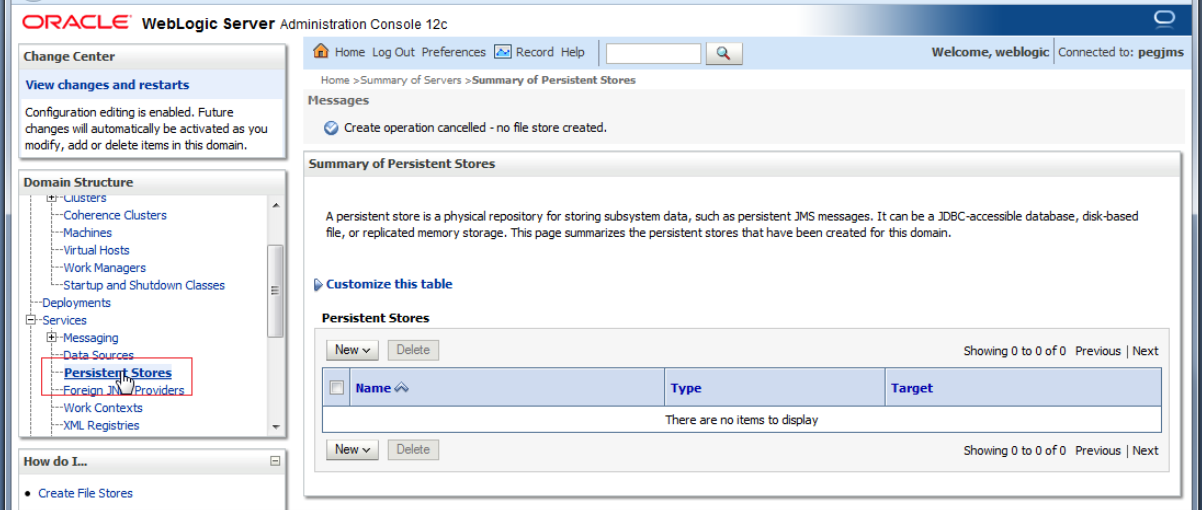Screen dimensions: 1202x510
Task: Click upper Previous pagination link
Action: point(1098,351)
